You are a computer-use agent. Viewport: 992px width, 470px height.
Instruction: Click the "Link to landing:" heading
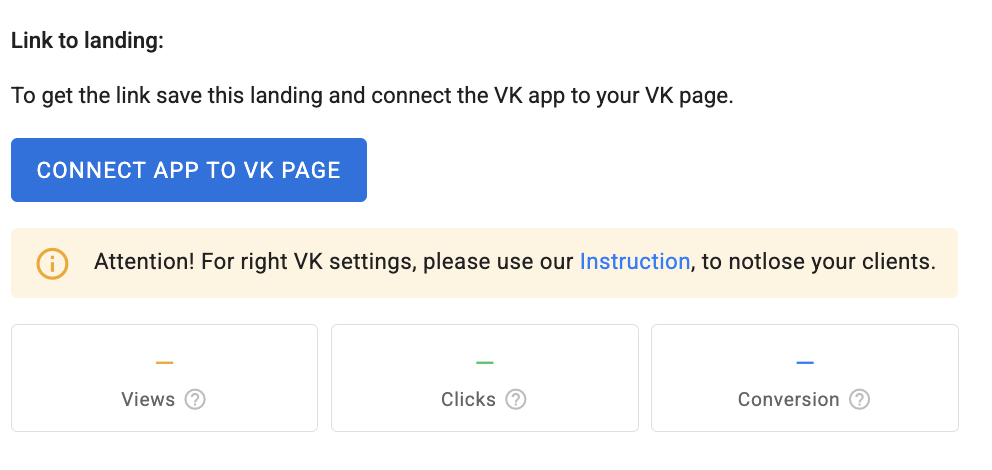(x=87, y=42)
